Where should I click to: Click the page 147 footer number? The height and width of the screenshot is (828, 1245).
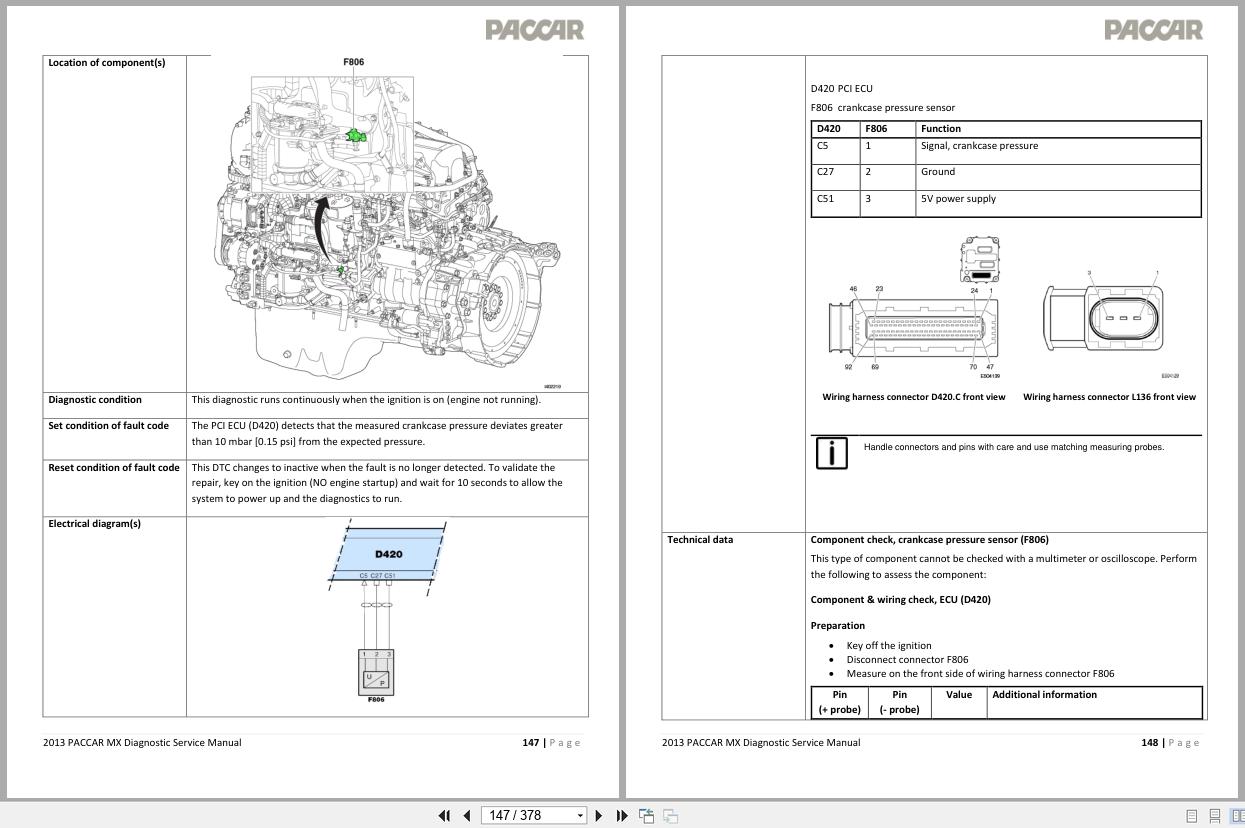click(x=530, y=743)
